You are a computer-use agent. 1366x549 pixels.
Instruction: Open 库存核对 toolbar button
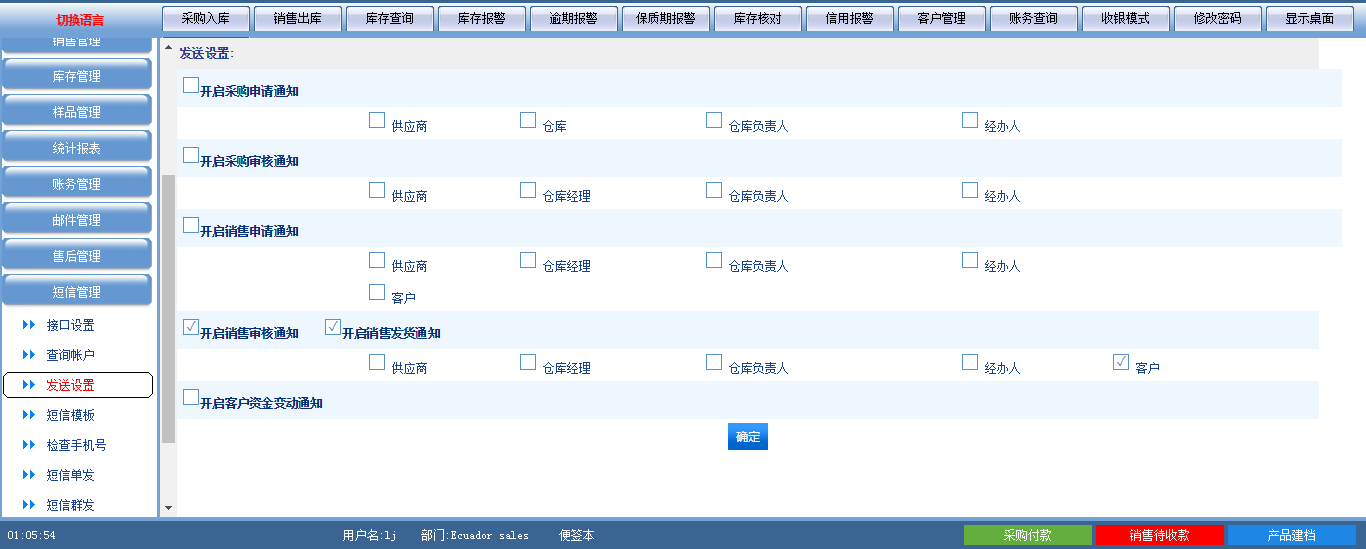[x=758, y=19]
